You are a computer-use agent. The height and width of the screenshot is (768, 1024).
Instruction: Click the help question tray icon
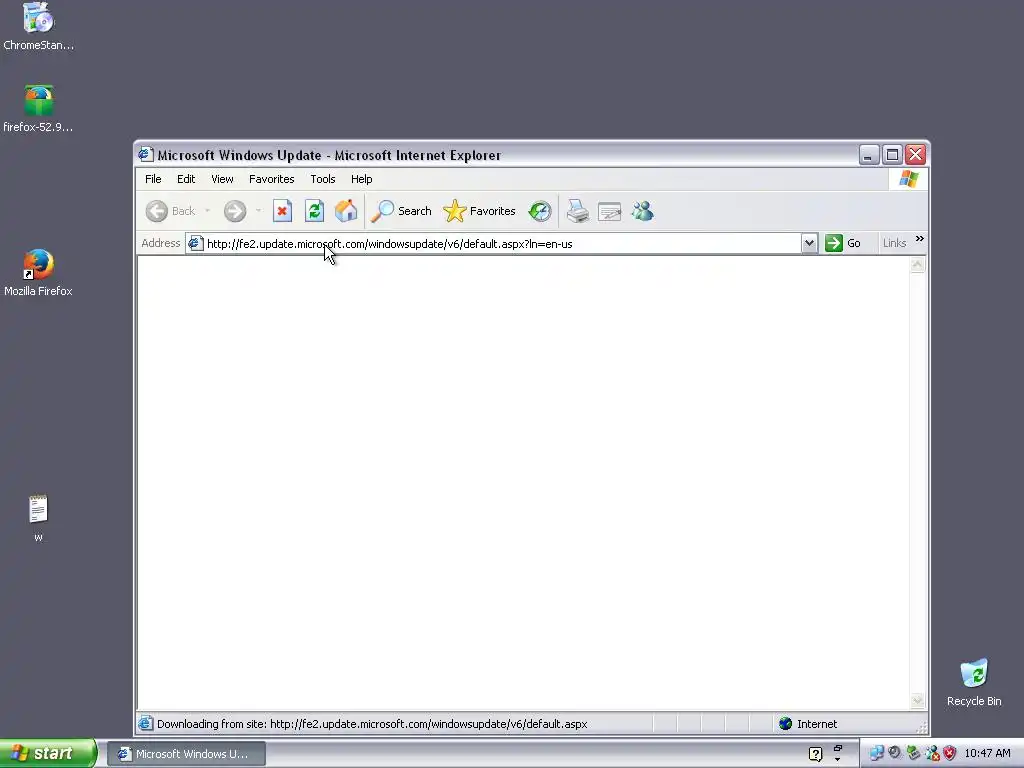815,754
